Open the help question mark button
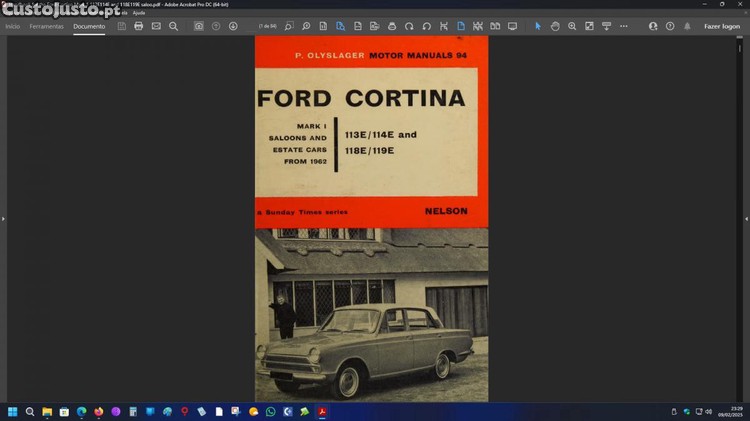 coord(670,26)
